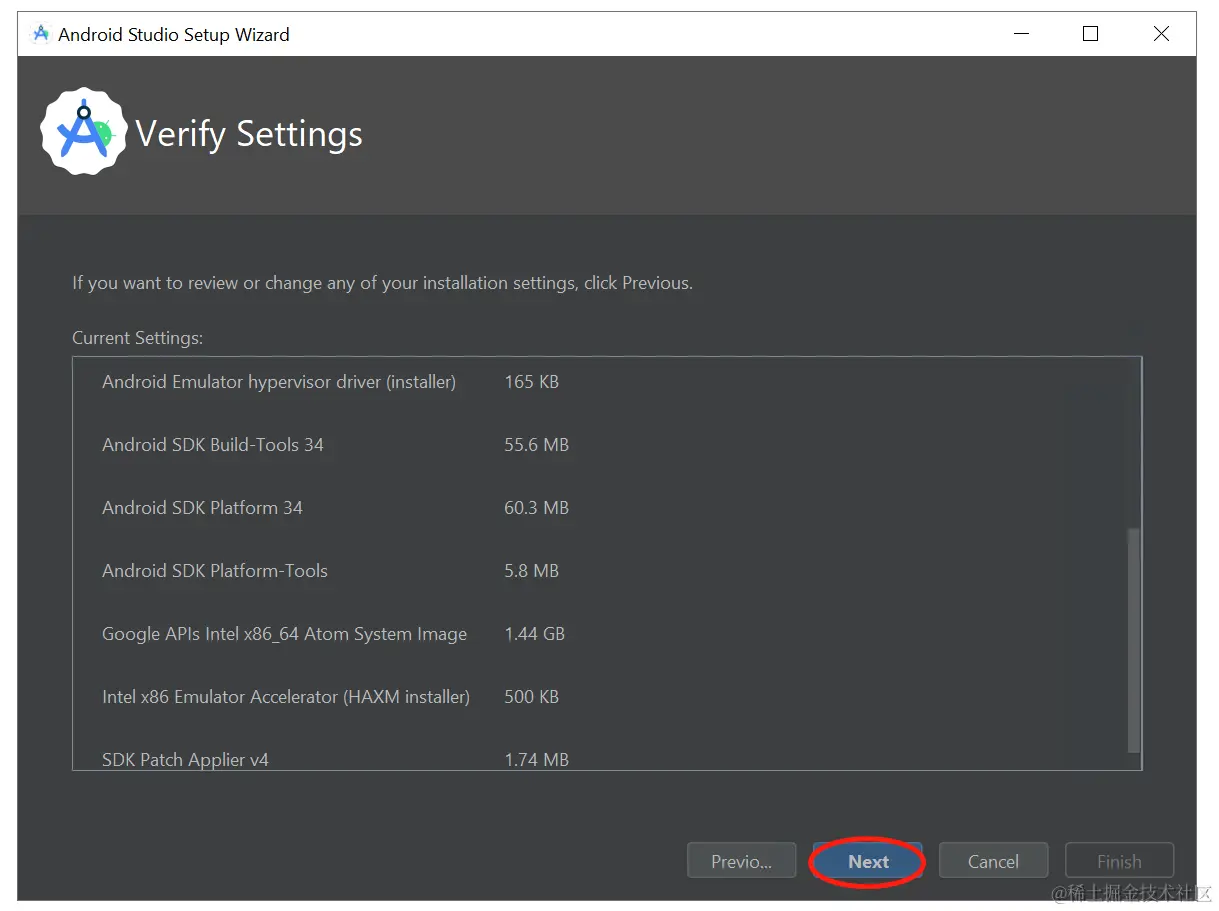Click the 55.6 MB size value

[536, 445]
